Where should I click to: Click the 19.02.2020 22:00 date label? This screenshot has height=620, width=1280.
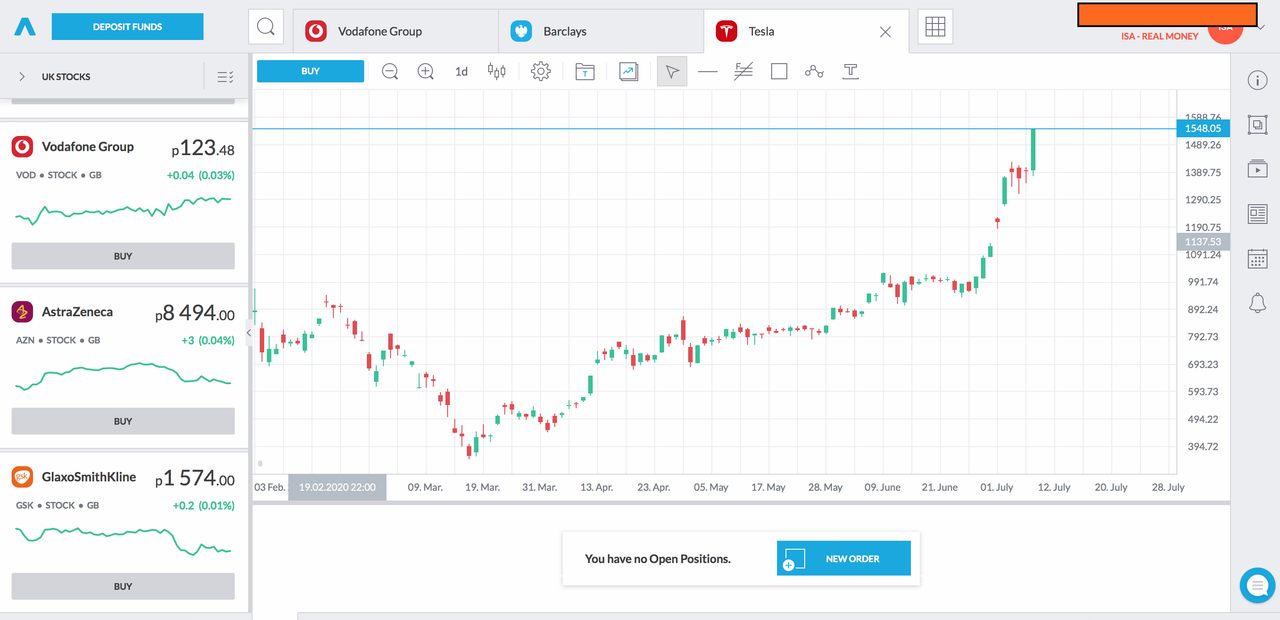[337, 487]
